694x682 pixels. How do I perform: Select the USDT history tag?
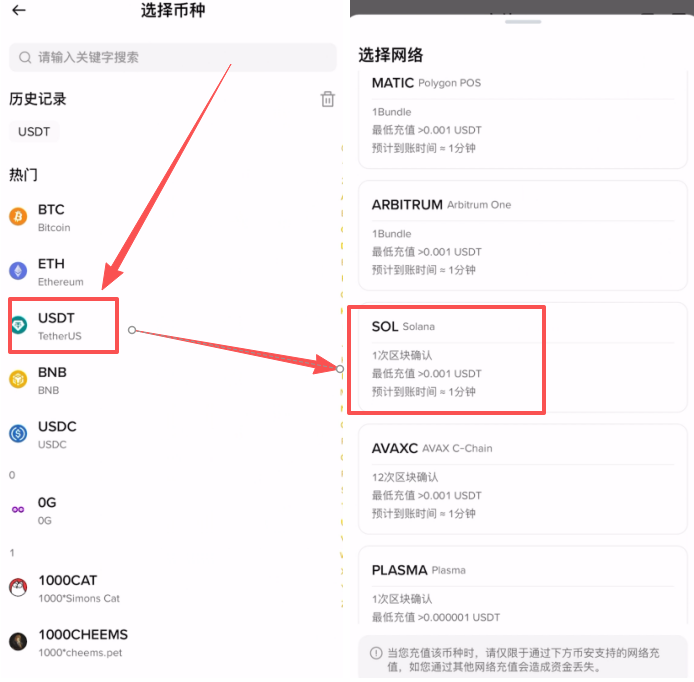pyautogui.click(x=34, y=131)
